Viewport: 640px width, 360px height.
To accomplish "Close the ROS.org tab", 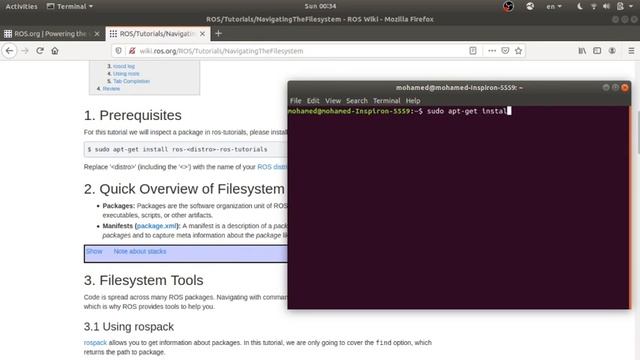I will click(x=97, y=34).
